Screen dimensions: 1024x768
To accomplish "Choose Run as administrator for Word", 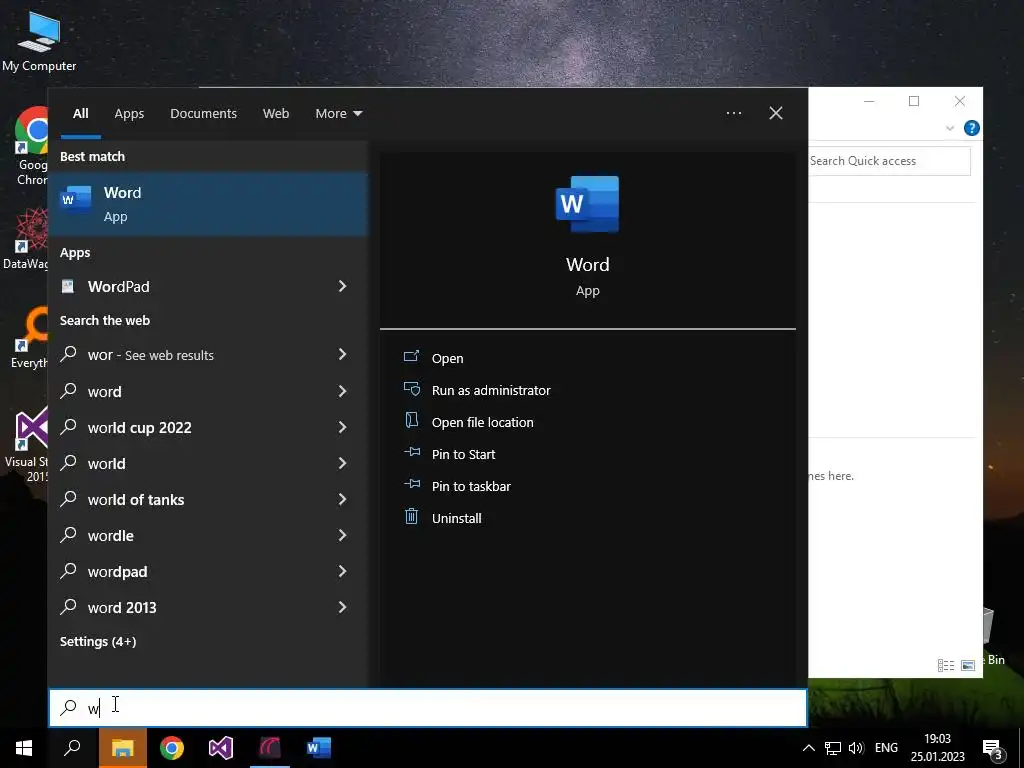I will [x=491, y=390].
